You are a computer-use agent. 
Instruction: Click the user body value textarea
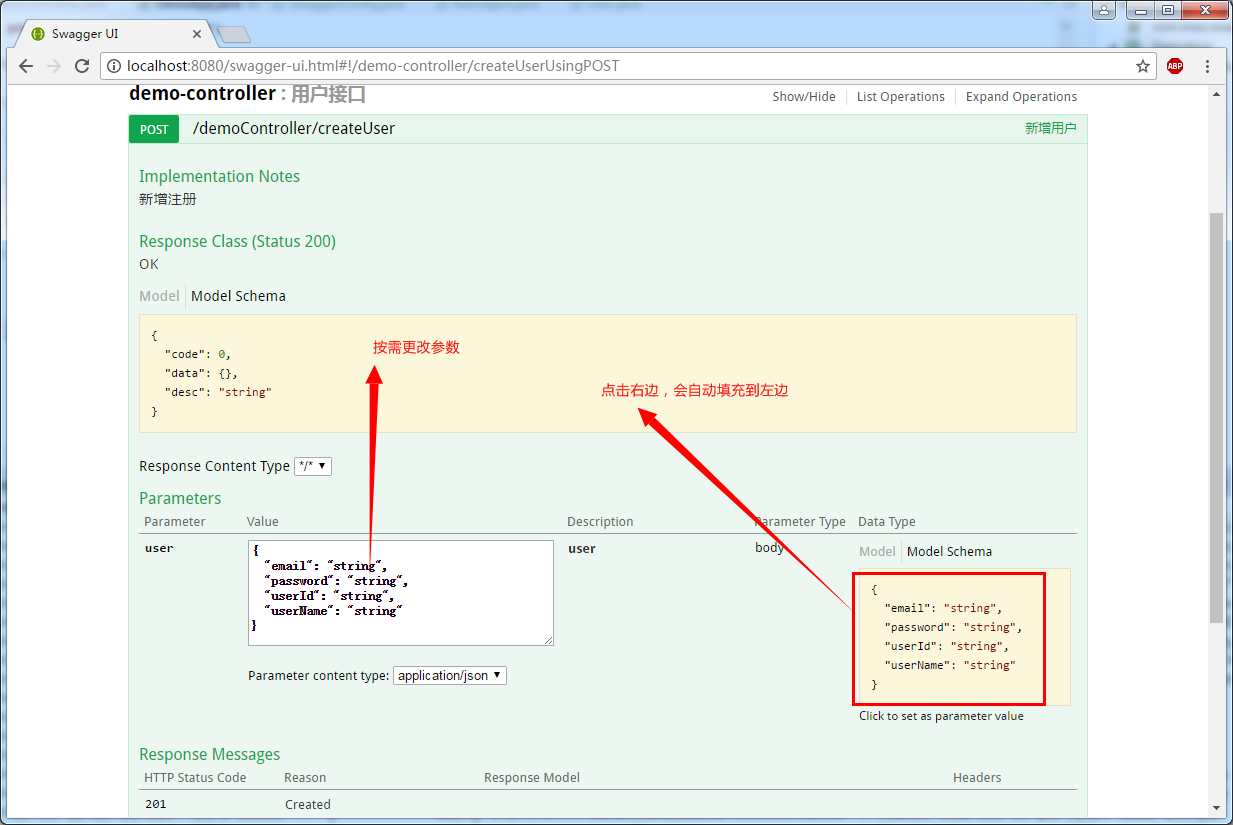401,593
